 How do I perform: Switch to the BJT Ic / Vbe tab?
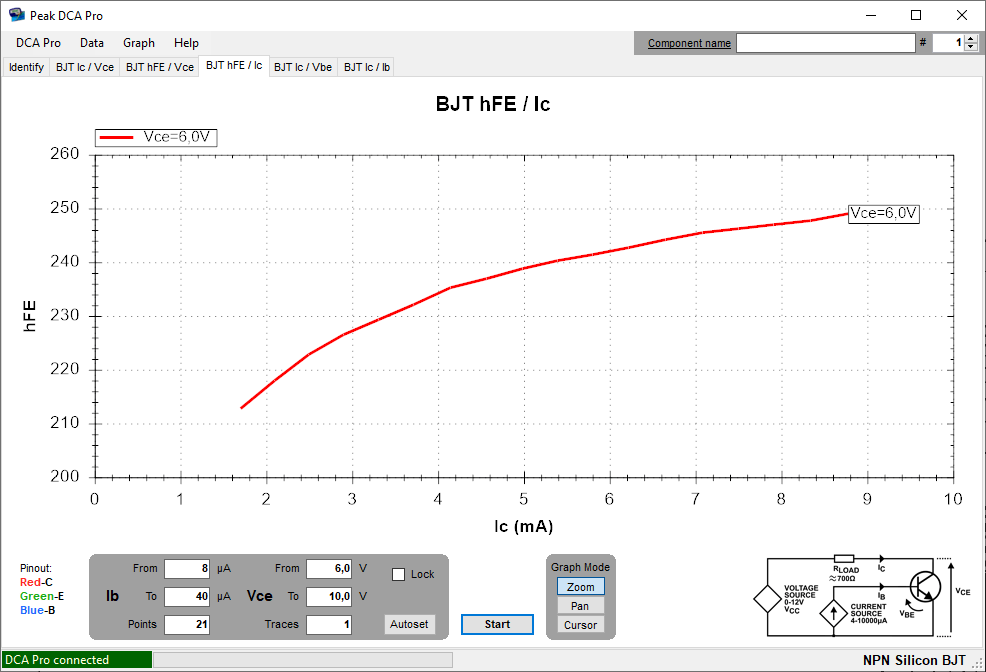coord(303,67)
